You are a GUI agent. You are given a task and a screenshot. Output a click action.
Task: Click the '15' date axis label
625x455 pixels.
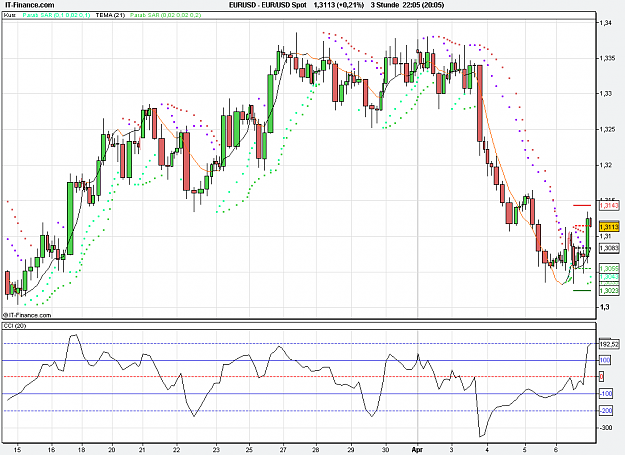17,449
